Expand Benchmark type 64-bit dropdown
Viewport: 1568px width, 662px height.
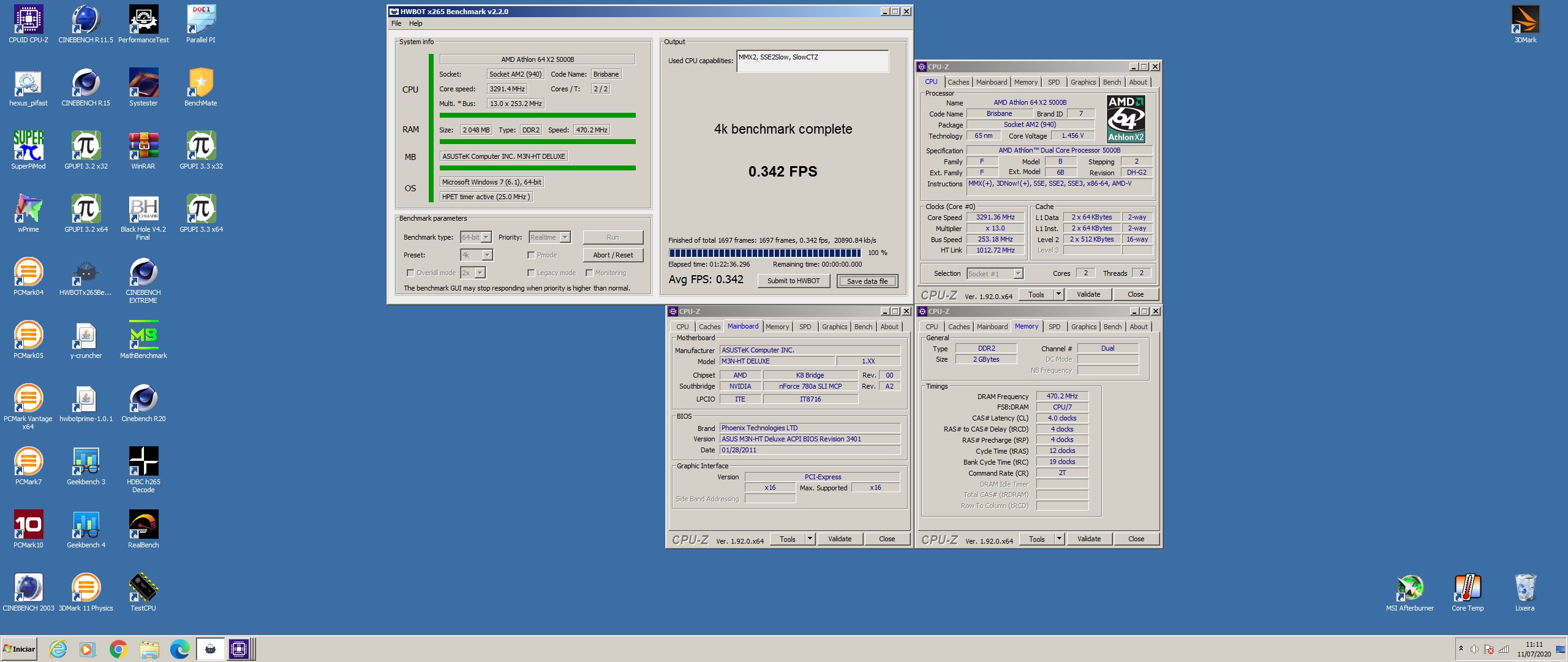(486, 237)
